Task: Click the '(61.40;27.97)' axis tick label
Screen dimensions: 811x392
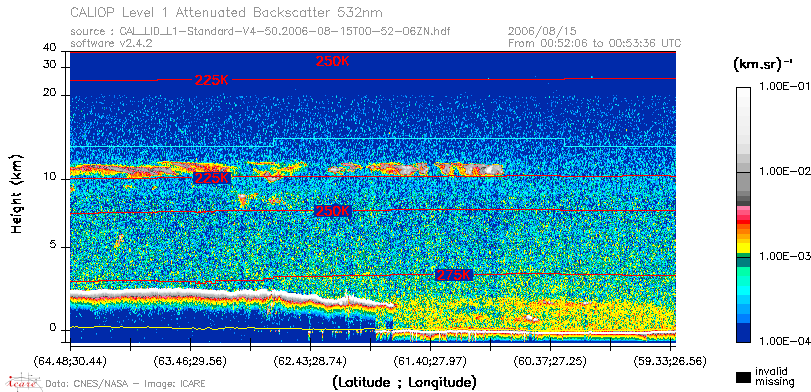Action: coord(430,360)
